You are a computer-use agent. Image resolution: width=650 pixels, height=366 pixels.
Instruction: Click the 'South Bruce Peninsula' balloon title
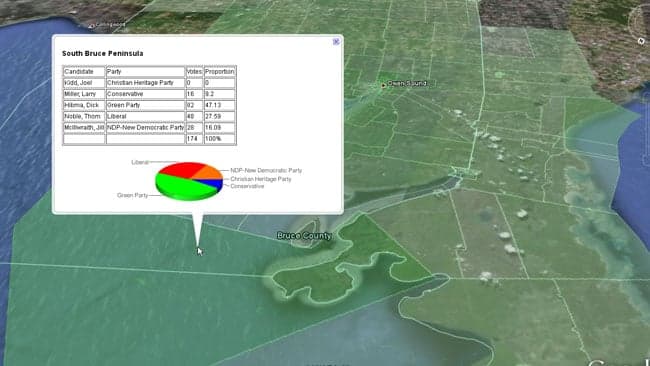(102, 53)
